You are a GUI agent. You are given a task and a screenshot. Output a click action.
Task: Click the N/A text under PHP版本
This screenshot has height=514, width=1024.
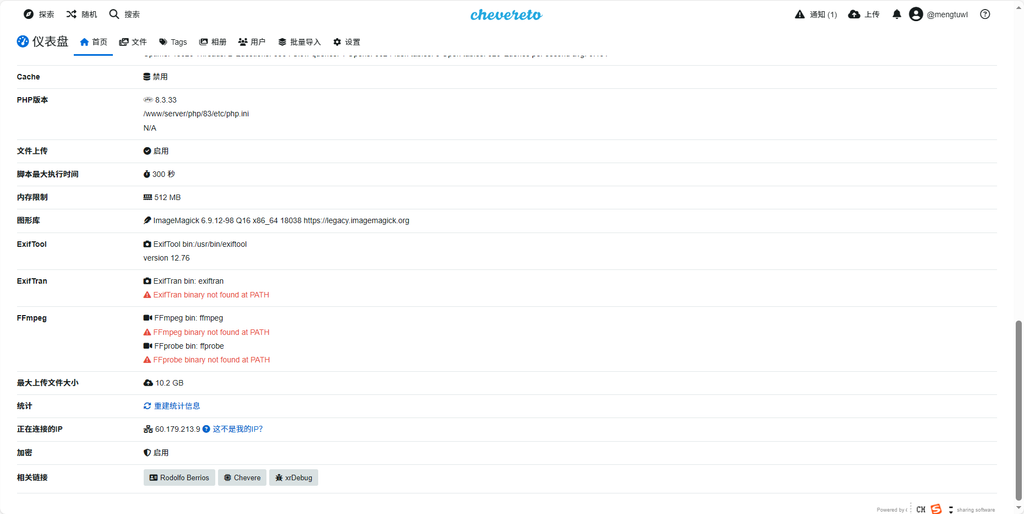(150, 128)
